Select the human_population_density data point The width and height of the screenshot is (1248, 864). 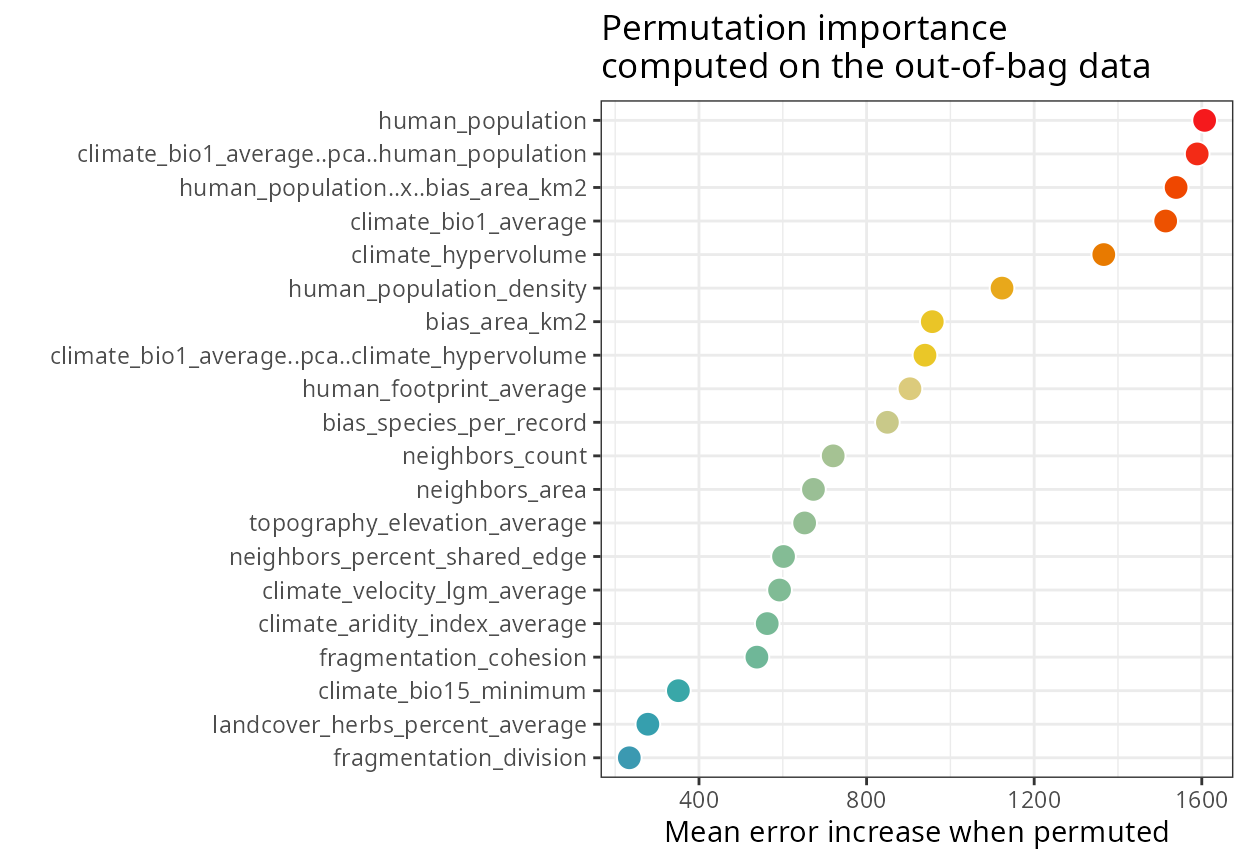1001,288
